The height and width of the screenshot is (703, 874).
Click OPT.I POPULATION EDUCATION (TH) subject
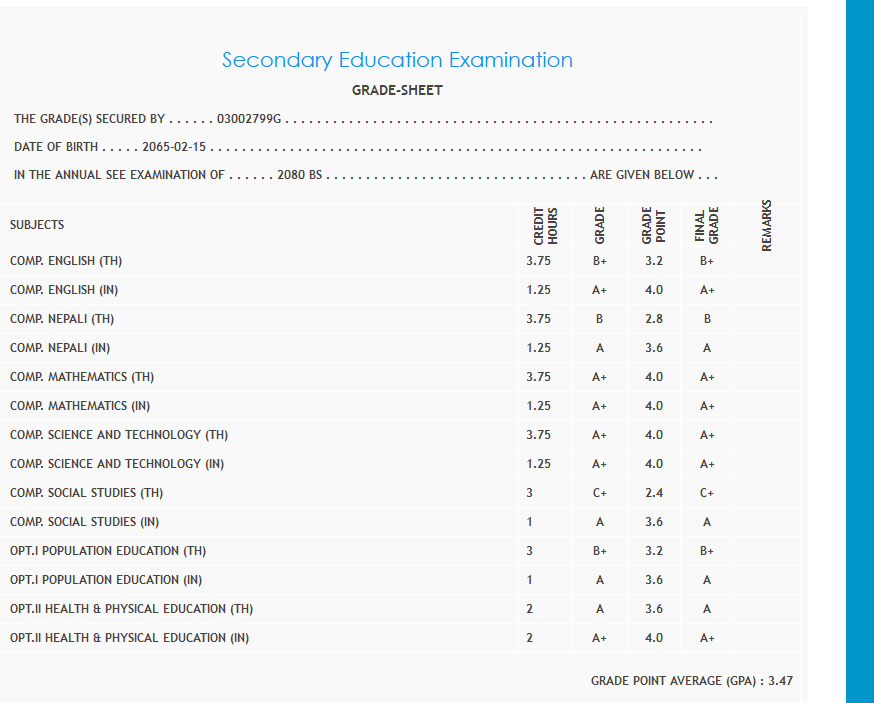click(108, 551)
